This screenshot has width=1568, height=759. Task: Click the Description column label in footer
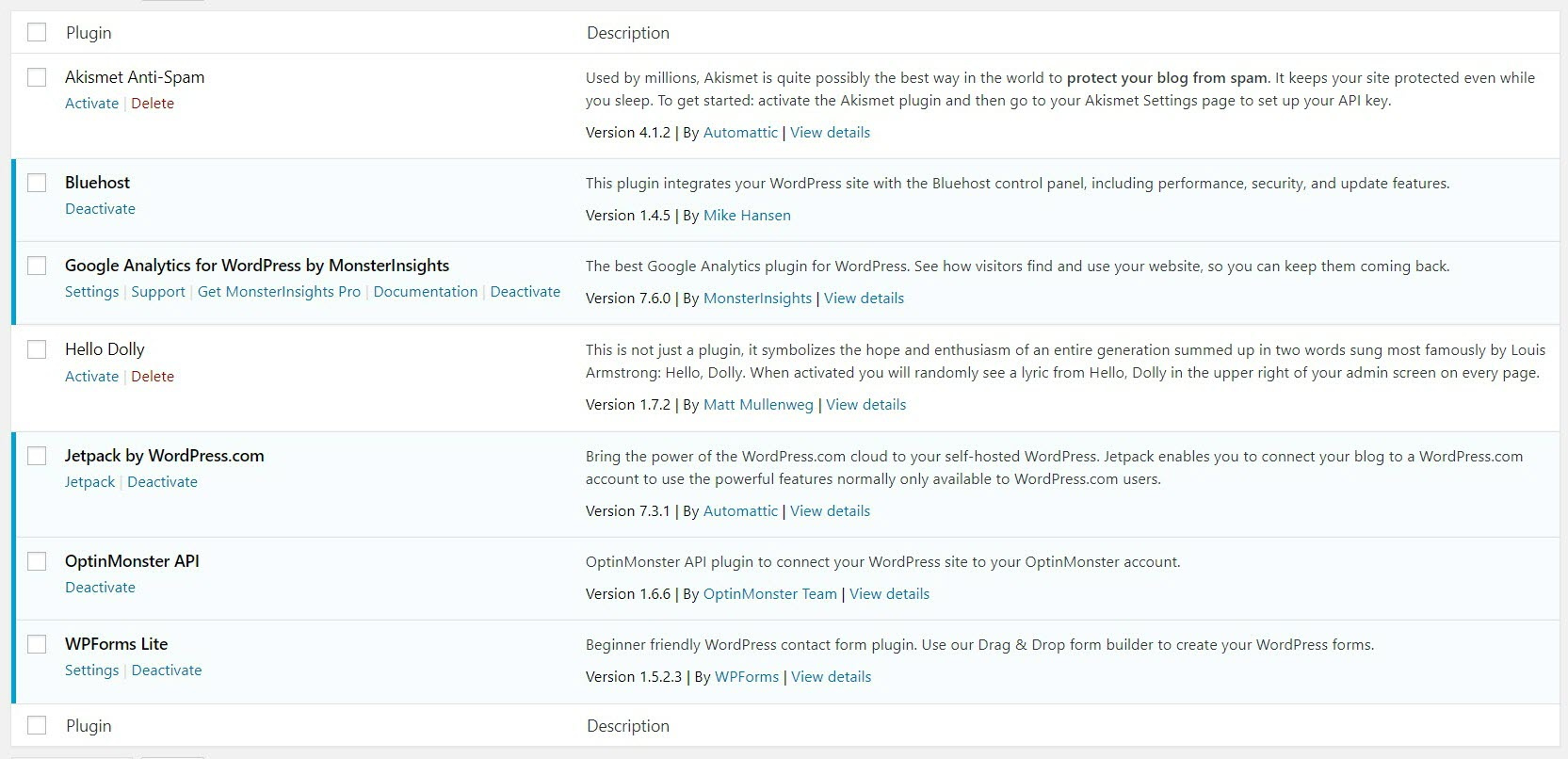pyautogui.click(x=628, y=726)
